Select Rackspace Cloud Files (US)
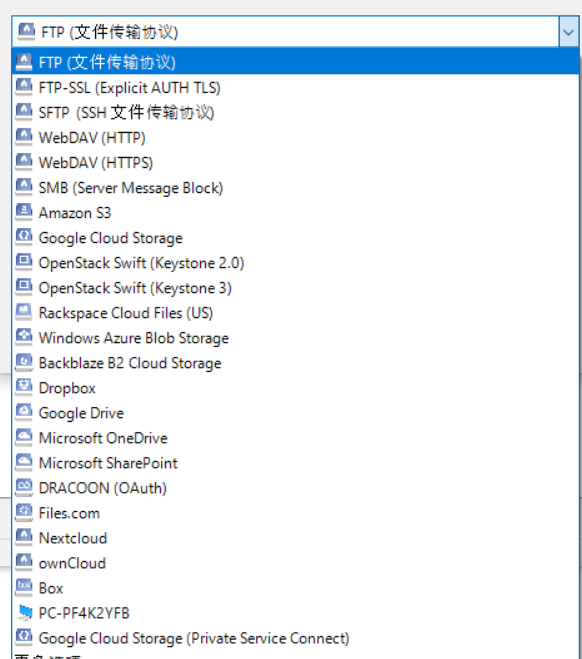Screen dimensions: 582x659 click(295, 313)
